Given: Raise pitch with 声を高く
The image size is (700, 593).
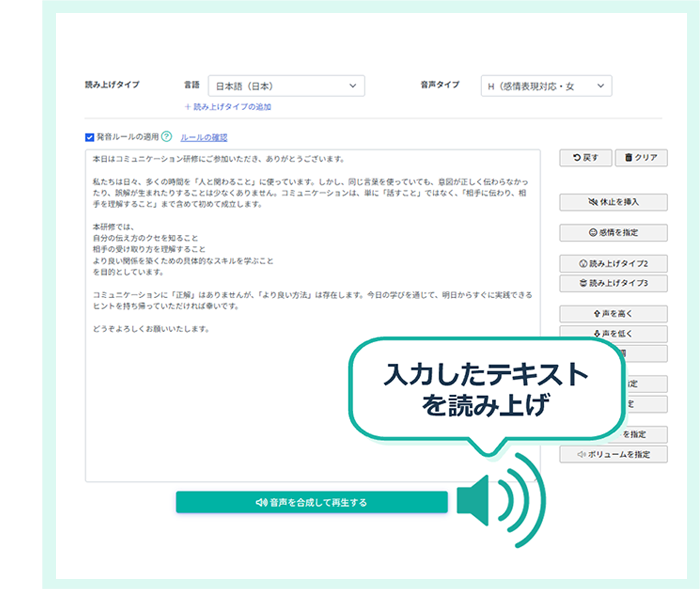Looking at the screenshot, I should point(613,314).
